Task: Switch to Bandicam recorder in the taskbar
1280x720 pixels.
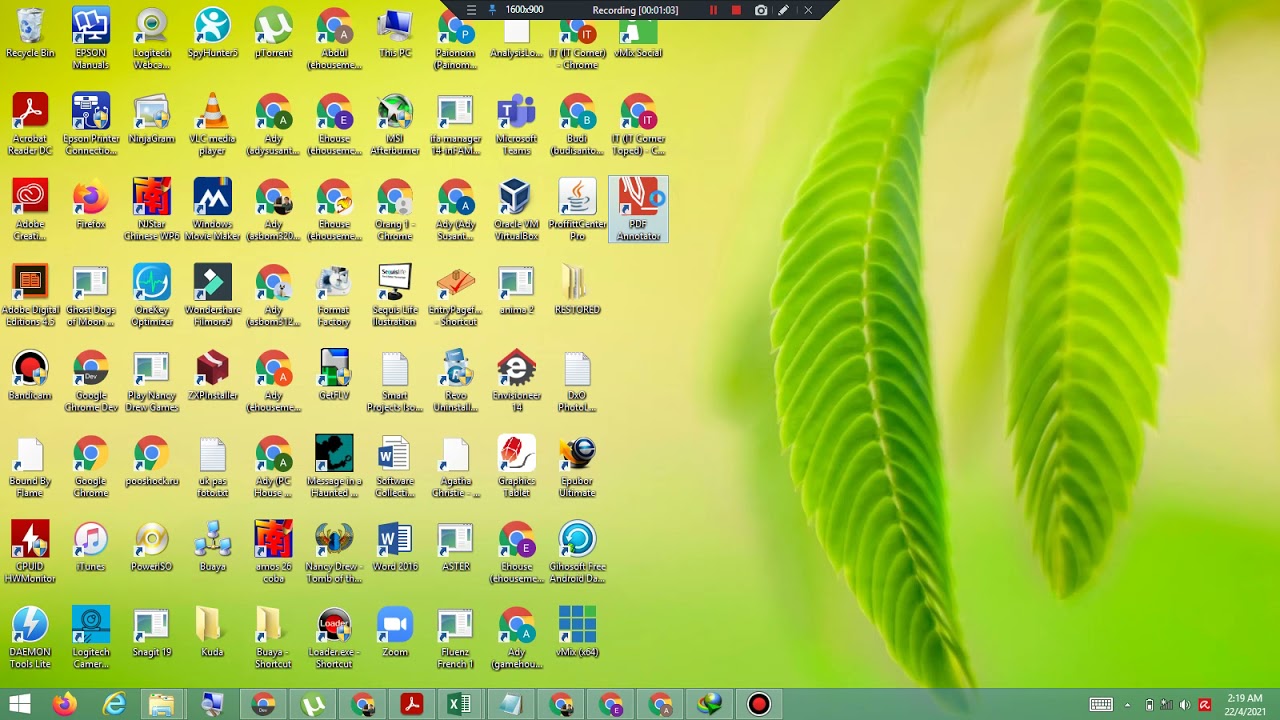Action: [759, 704]
